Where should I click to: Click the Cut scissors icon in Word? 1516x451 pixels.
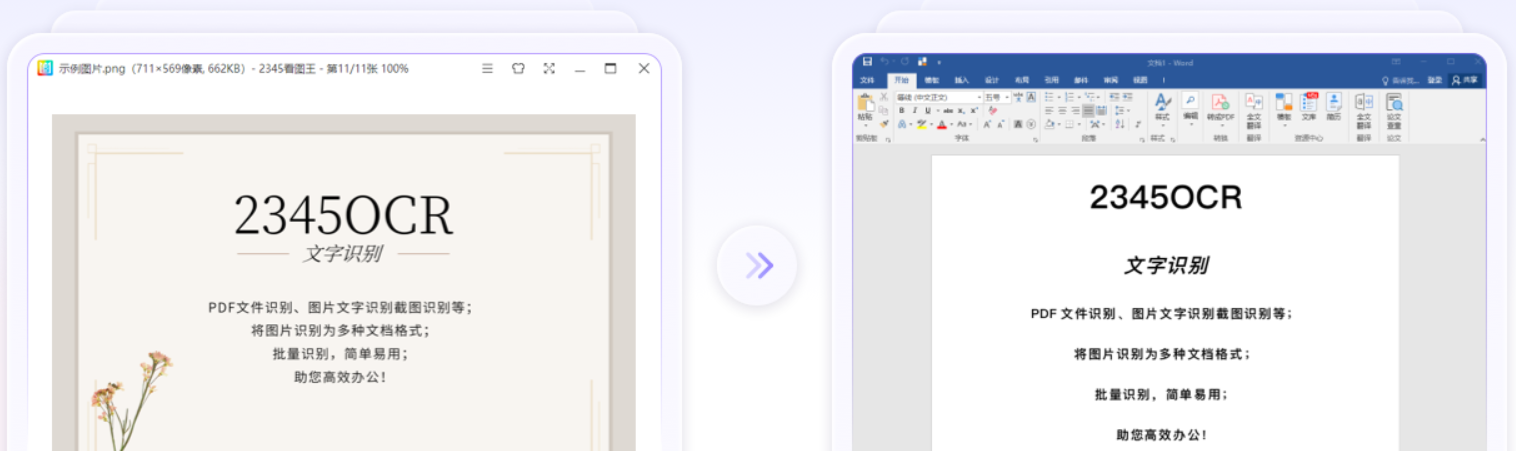coord(884,97)
